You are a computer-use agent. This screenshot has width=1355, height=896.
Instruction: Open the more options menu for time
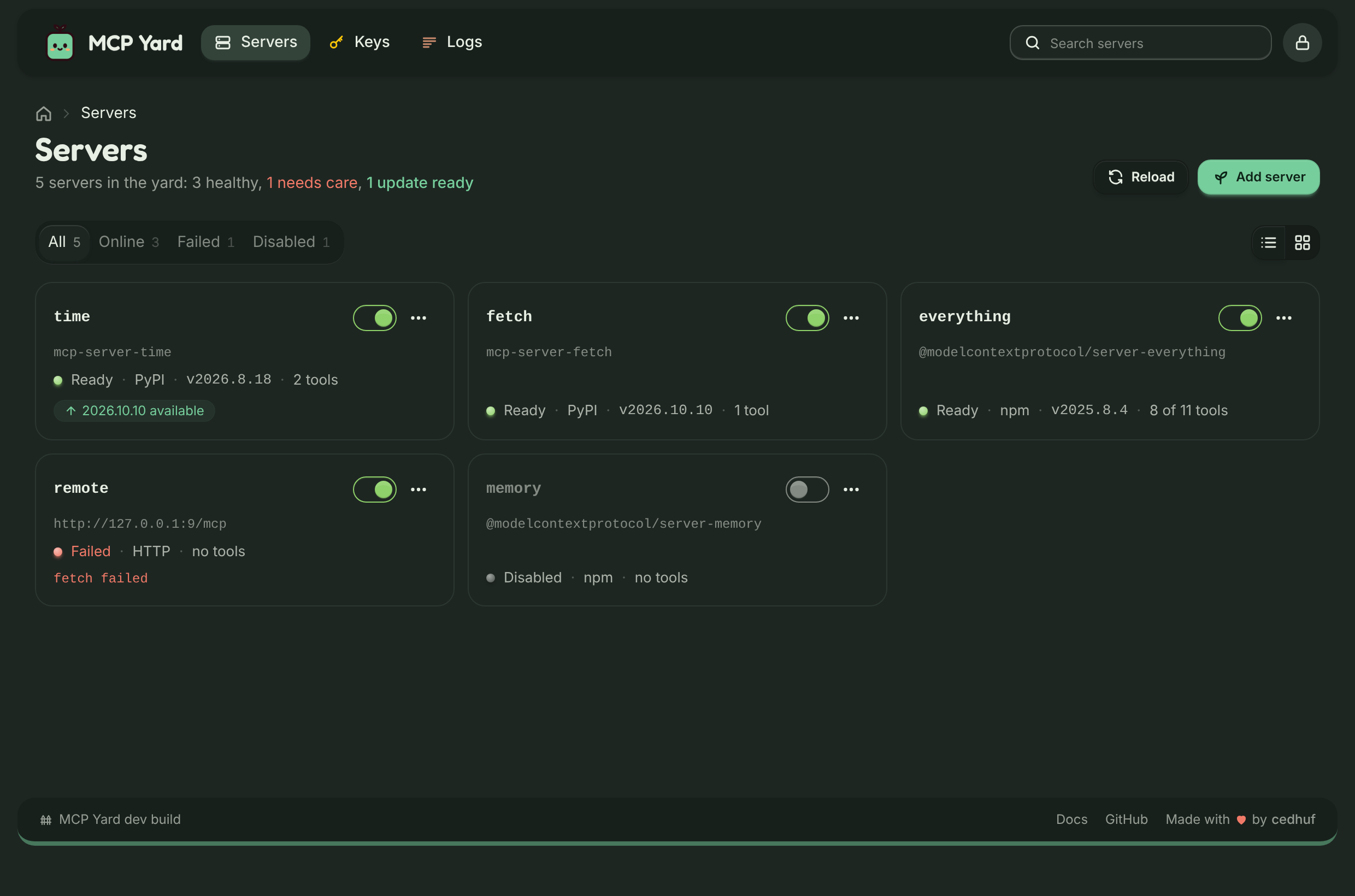(x=419, y=319)
